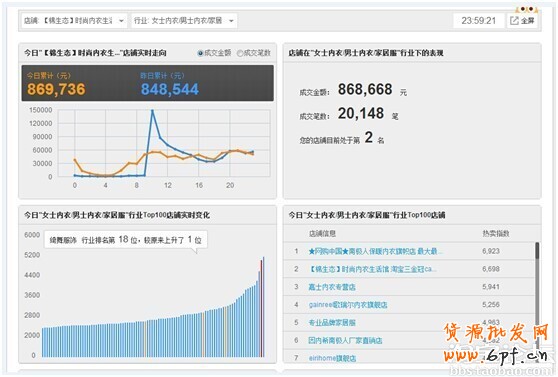The width and height of the screenshot is (558, 377).
Task: Click the orange 今日累计 869,736 total
Action: [56, 89]
